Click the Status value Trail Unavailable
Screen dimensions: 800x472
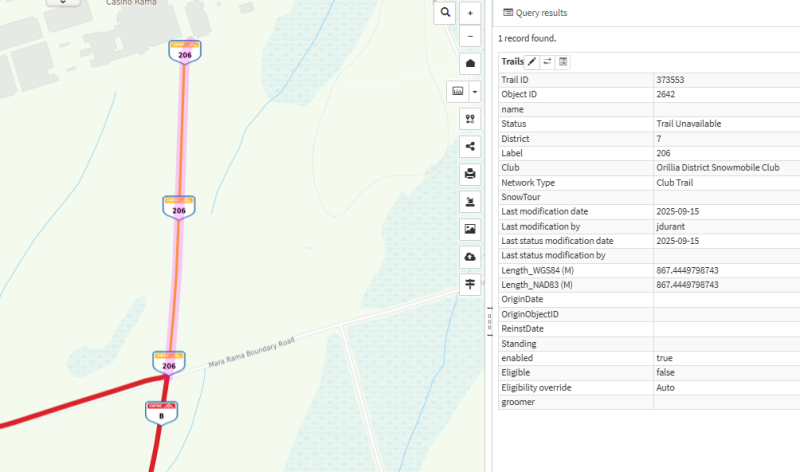click(689, 124)
